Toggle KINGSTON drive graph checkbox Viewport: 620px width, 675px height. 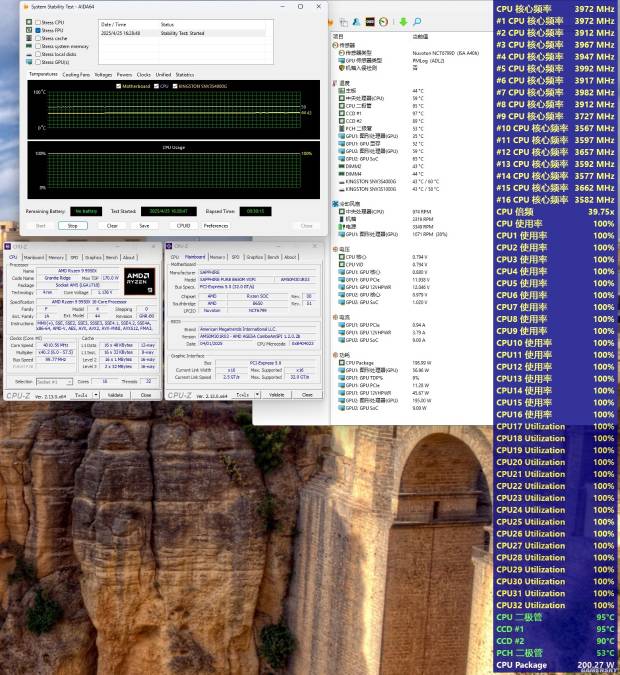[175, 86]
